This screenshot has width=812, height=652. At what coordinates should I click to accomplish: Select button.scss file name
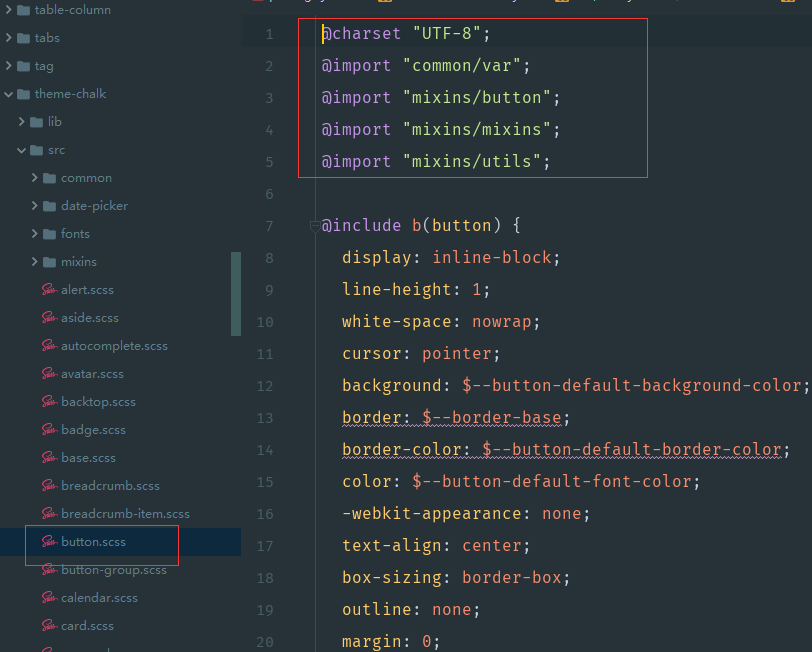93,541
